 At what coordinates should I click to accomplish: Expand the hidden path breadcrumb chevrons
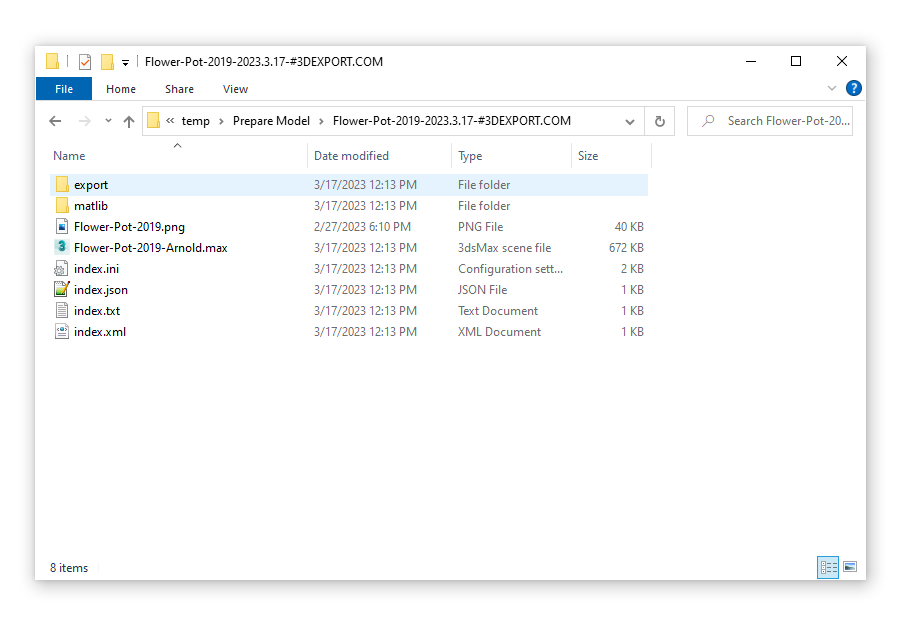click(170, 121)
